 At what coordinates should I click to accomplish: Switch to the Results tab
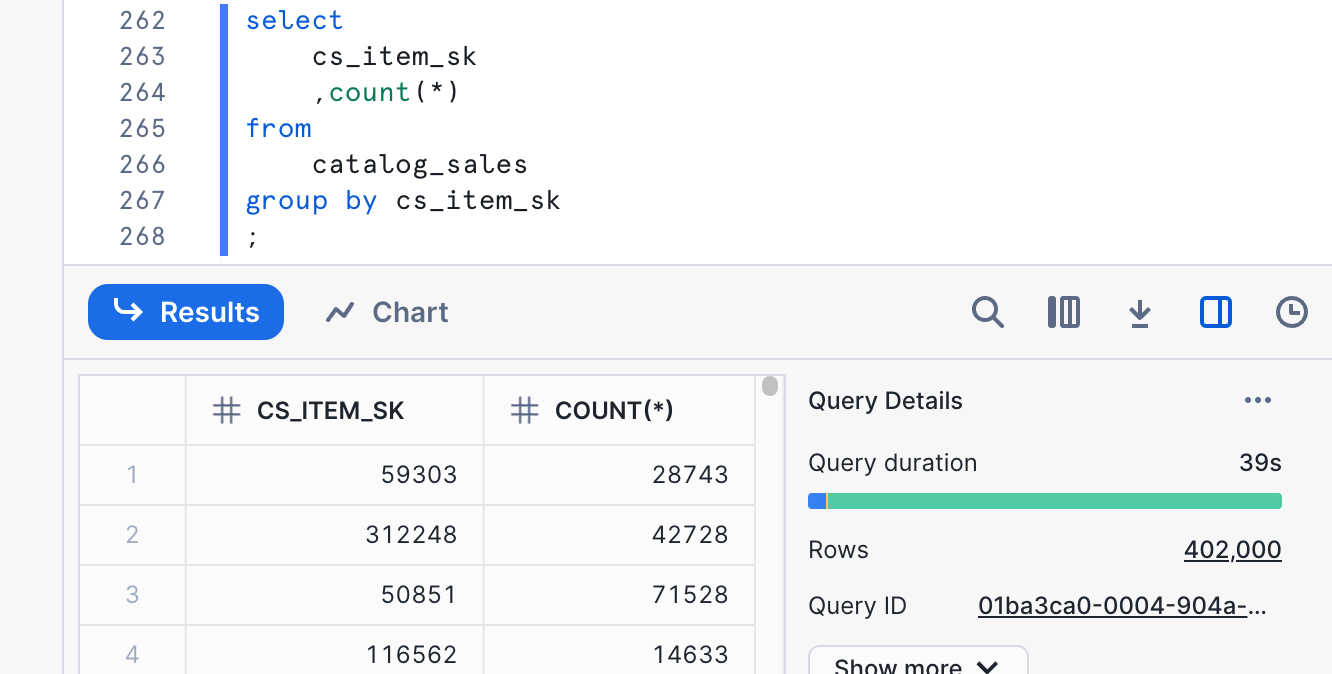[186, 312]
